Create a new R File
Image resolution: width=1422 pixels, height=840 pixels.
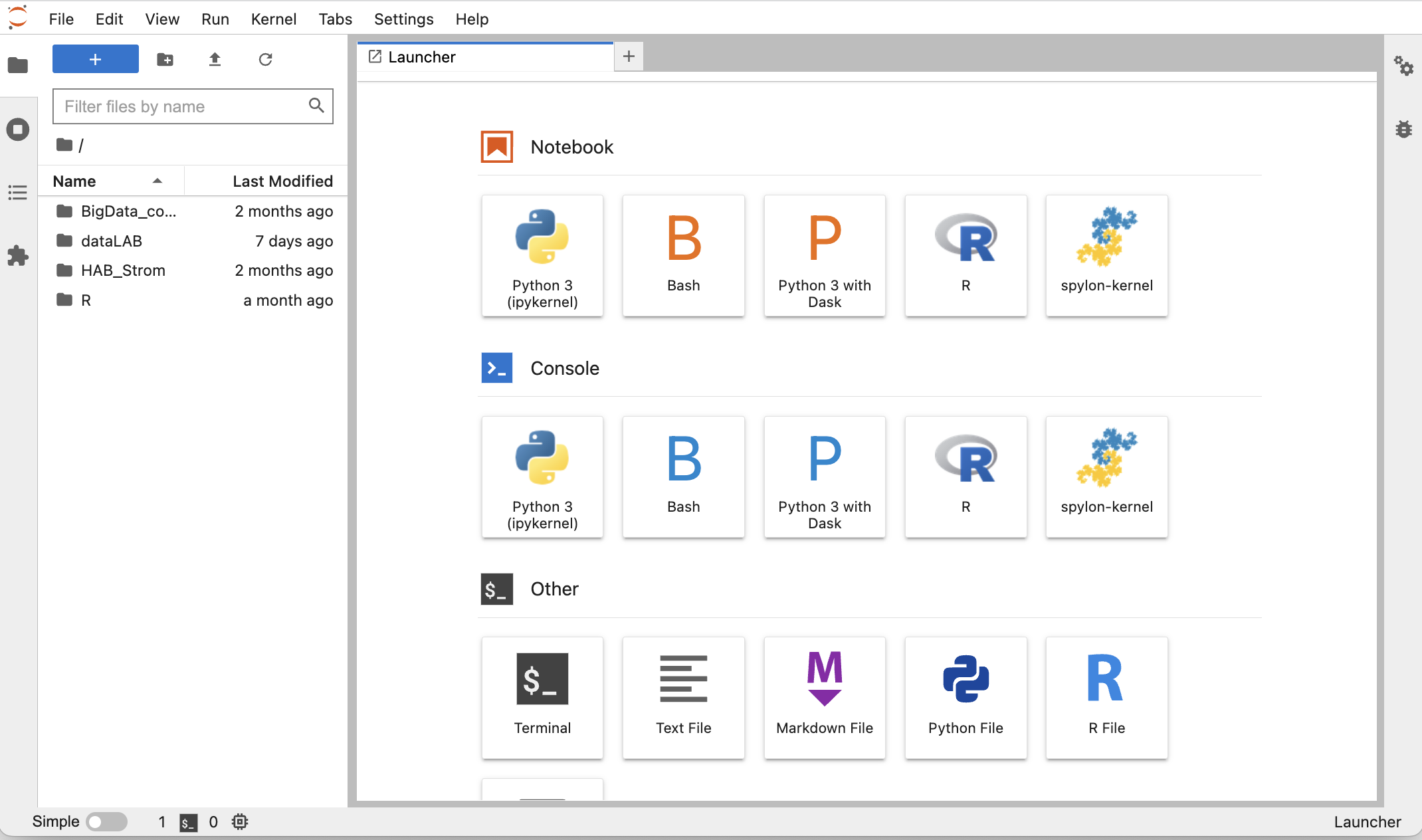coord(1107,698)
